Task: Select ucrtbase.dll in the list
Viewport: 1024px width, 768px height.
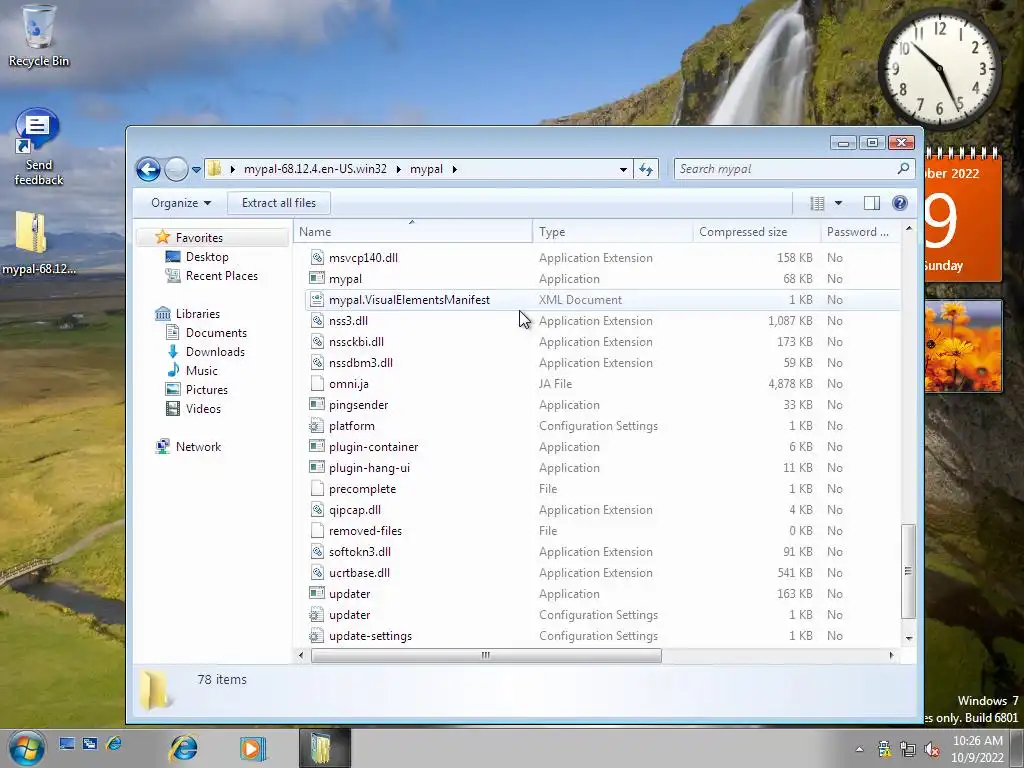Action: coord(359,573)
